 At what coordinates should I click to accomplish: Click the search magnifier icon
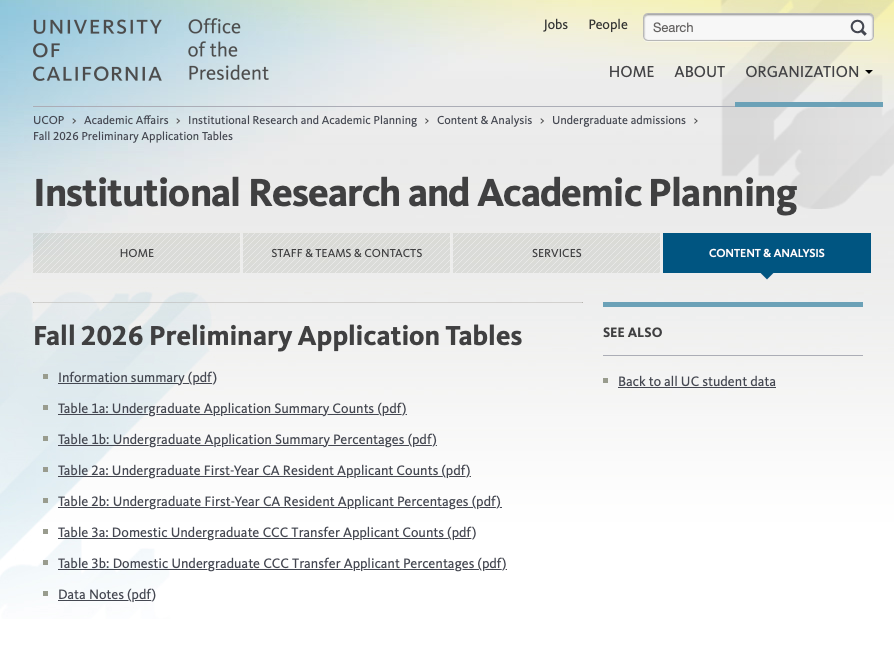click(x=859, y=28)
